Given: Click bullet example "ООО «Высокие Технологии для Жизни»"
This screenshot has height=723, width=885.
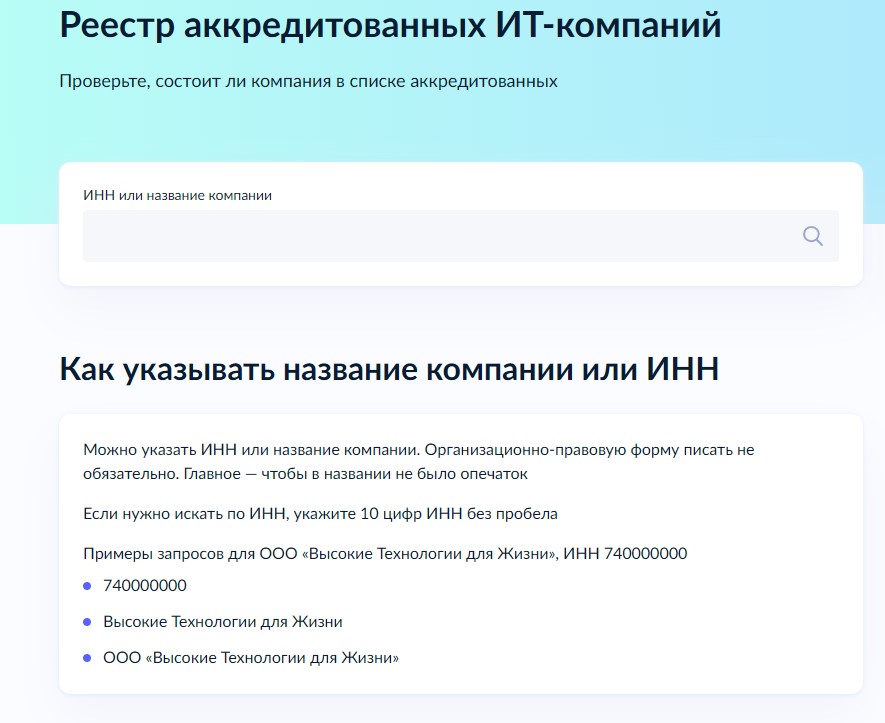Looking at the screenshot, I should tap(251, 658).
